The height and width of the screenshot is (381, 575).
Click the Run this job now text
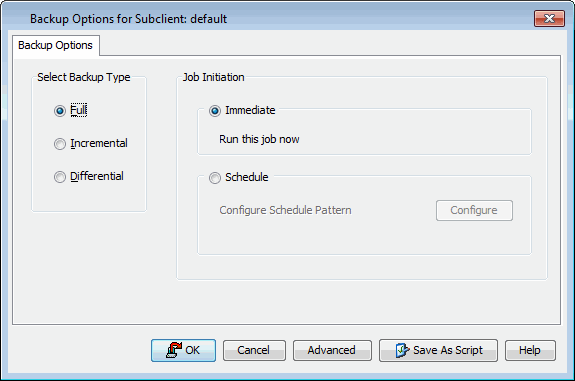pyautogui.click(x=259, y=139)
